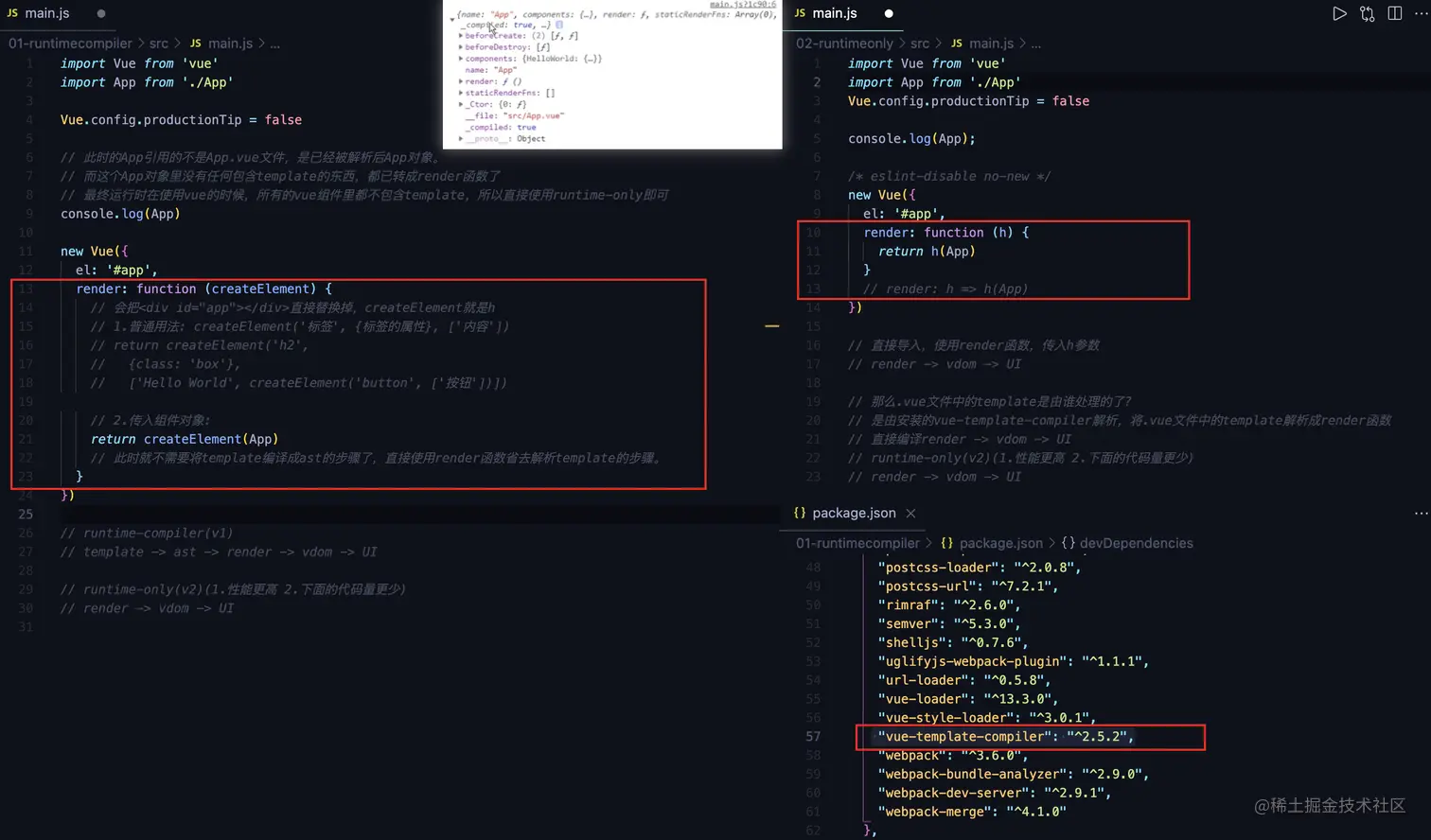The image size is (1431, 840).
Task: Open 02-runtimeonly breadcrumb folder
Action: click(844, 44)
